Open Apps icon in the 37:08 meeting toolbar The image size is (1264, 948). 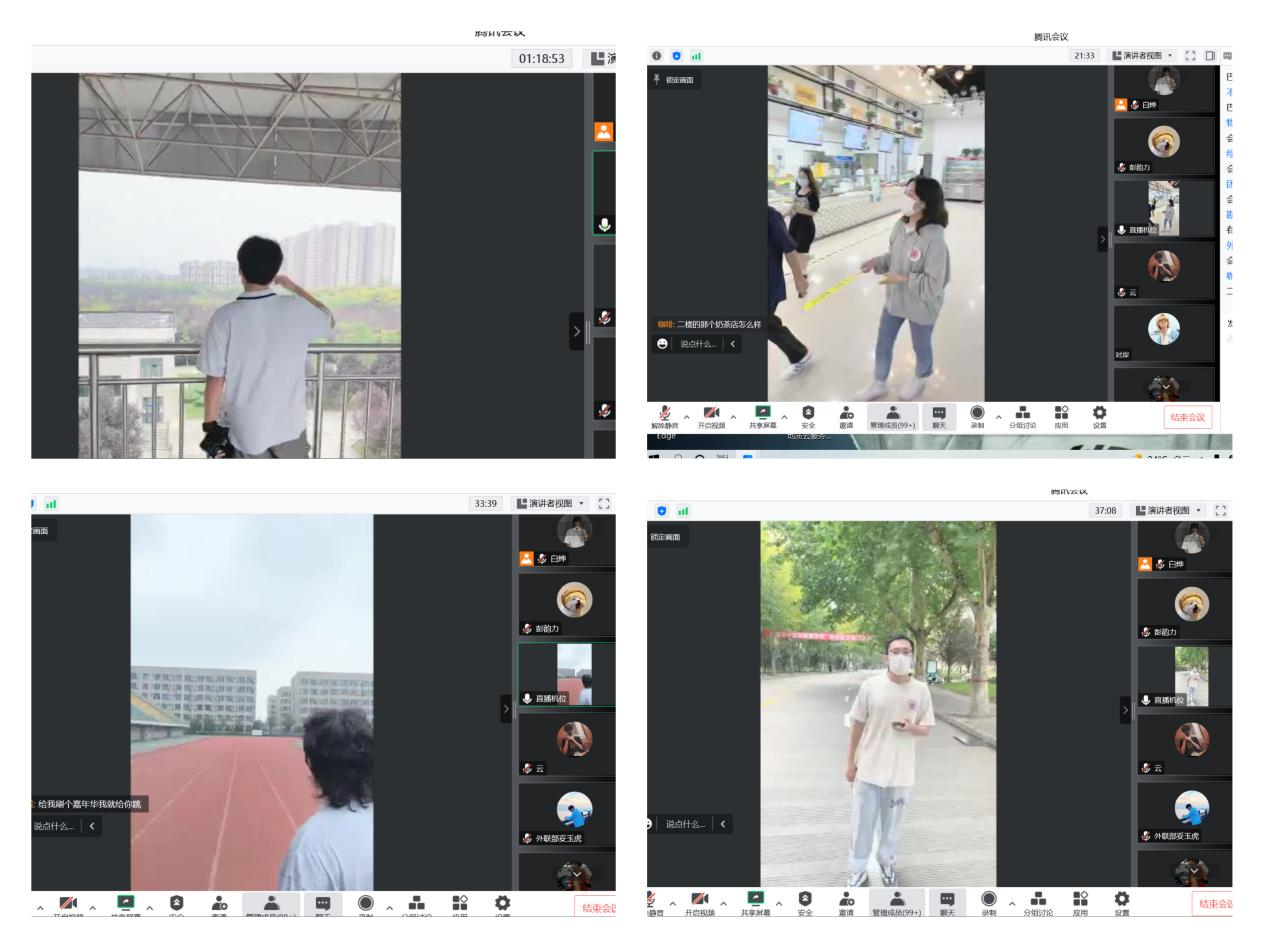[x=1080, y=902]
